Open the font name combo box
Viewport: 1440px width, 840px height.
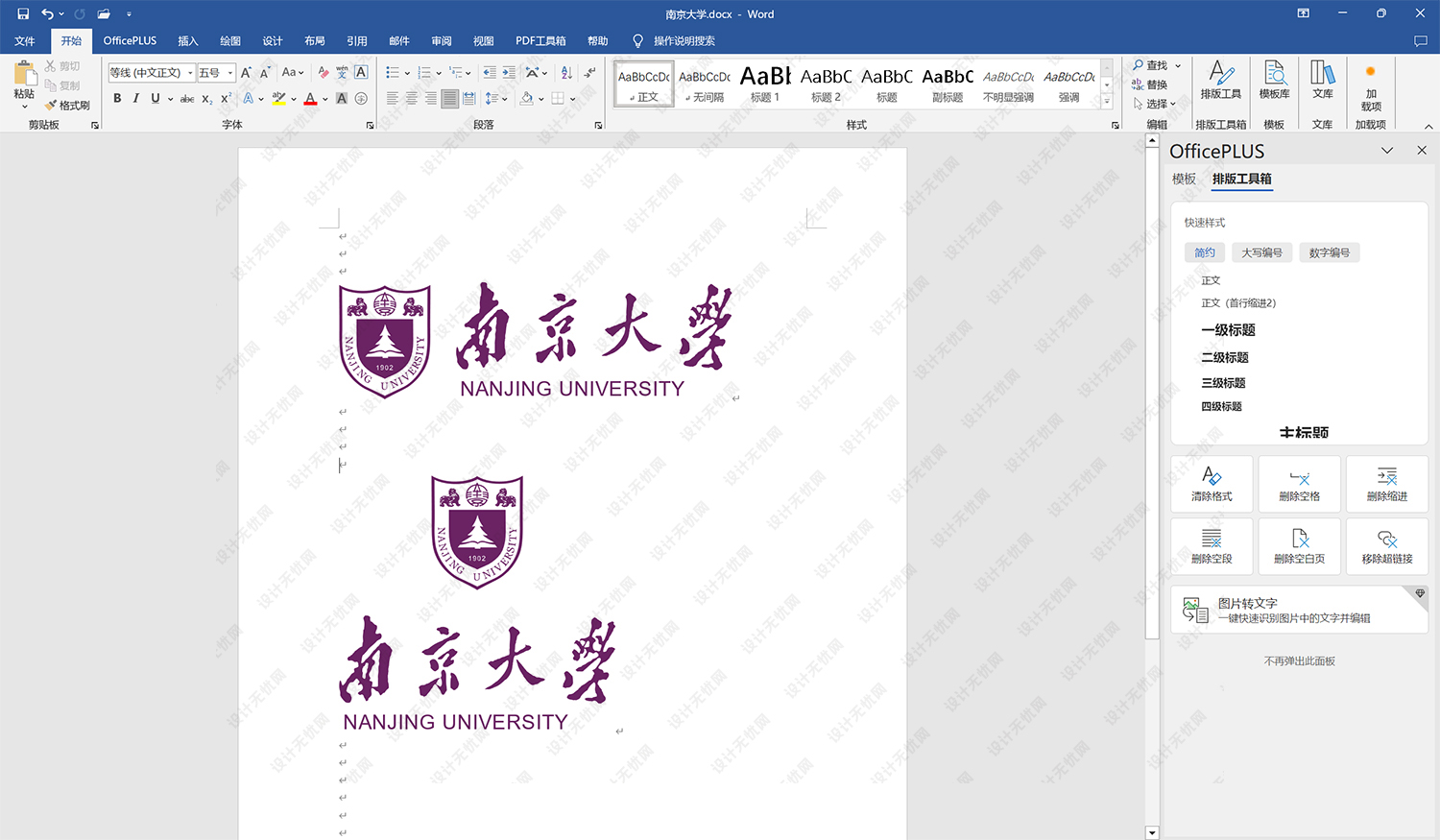[x=151, y=72]
